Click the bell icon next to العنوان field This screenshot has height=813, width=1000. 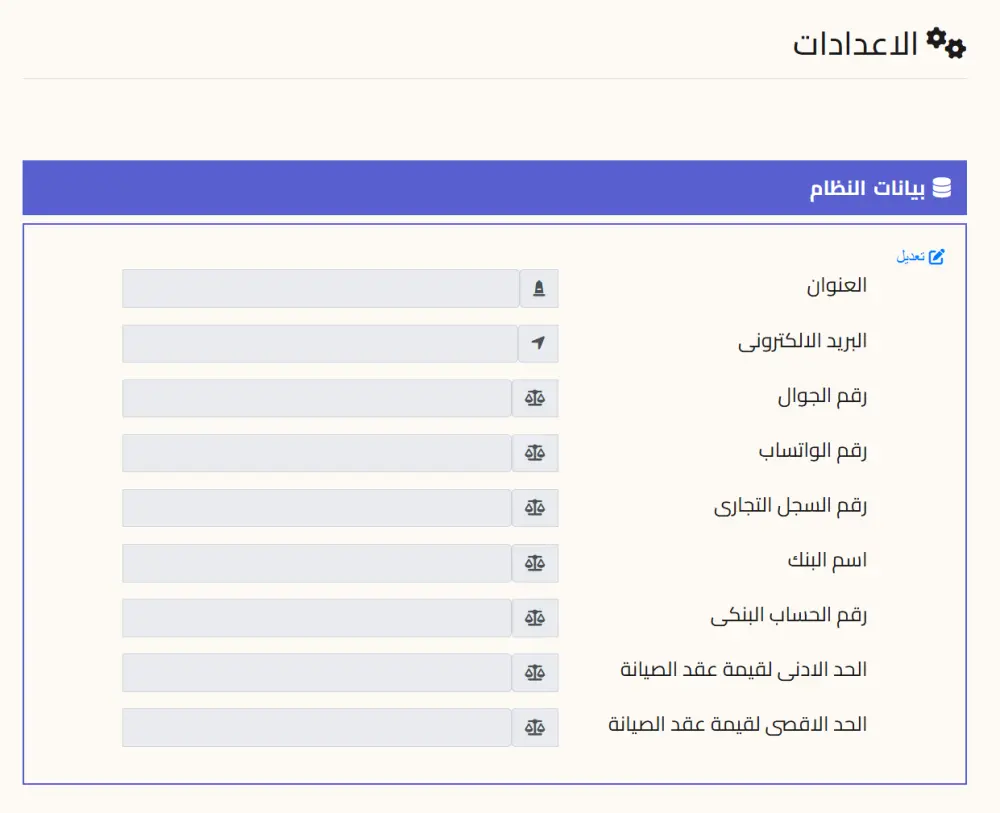(539, 288)
